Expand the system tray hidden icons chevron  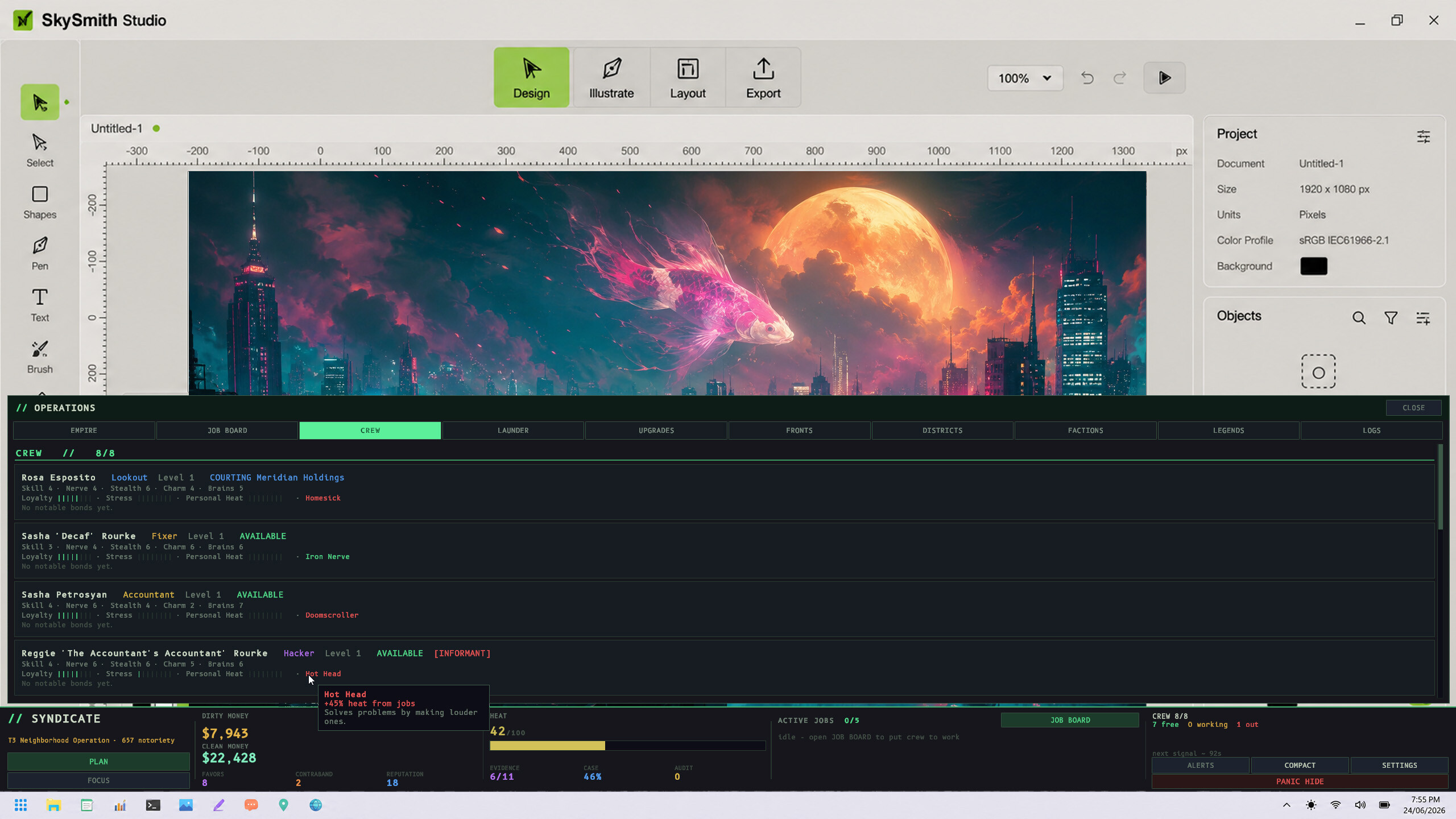tap(1287, 805)
